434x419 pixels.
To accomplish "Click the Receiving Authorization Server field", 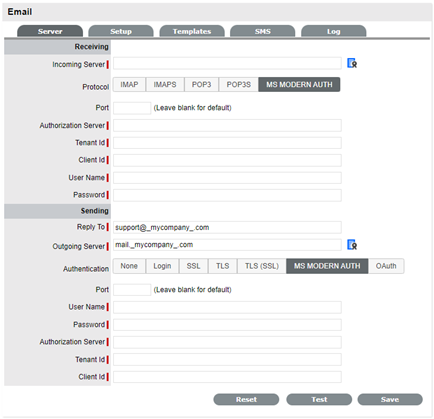I will pos(227,126).
